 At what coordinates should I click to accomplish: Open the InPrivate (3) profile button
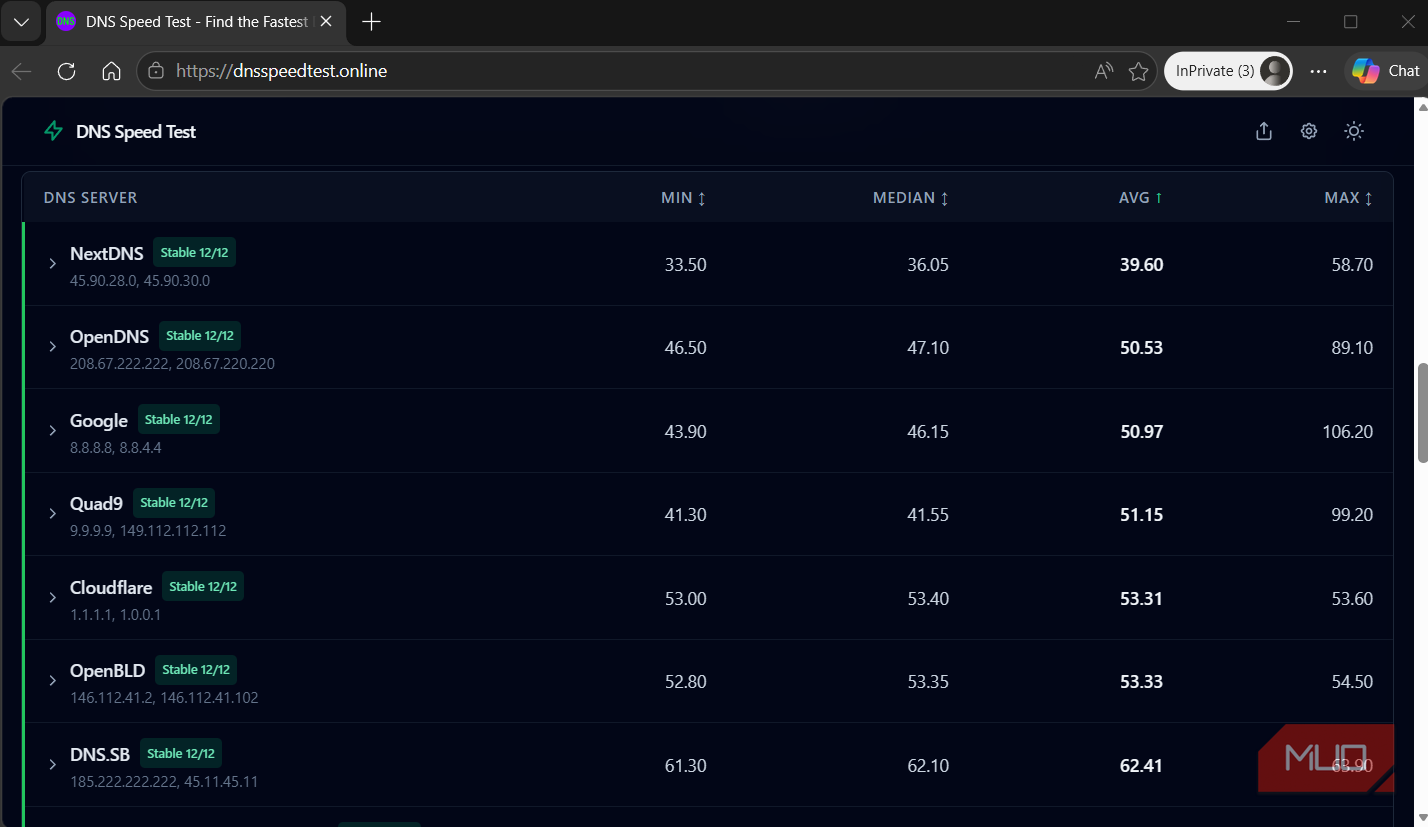tap(1228, 71)
